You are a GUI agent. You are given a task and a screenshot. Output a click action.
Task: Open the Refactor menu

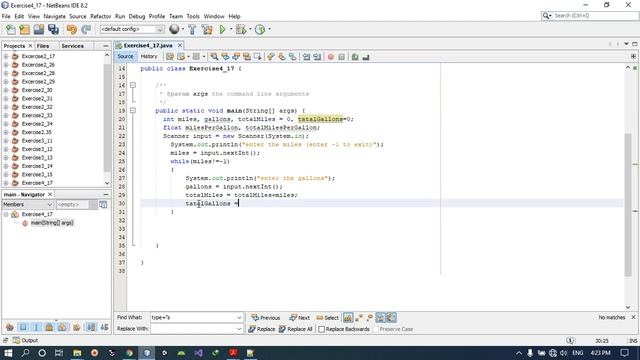click(100, 16)
